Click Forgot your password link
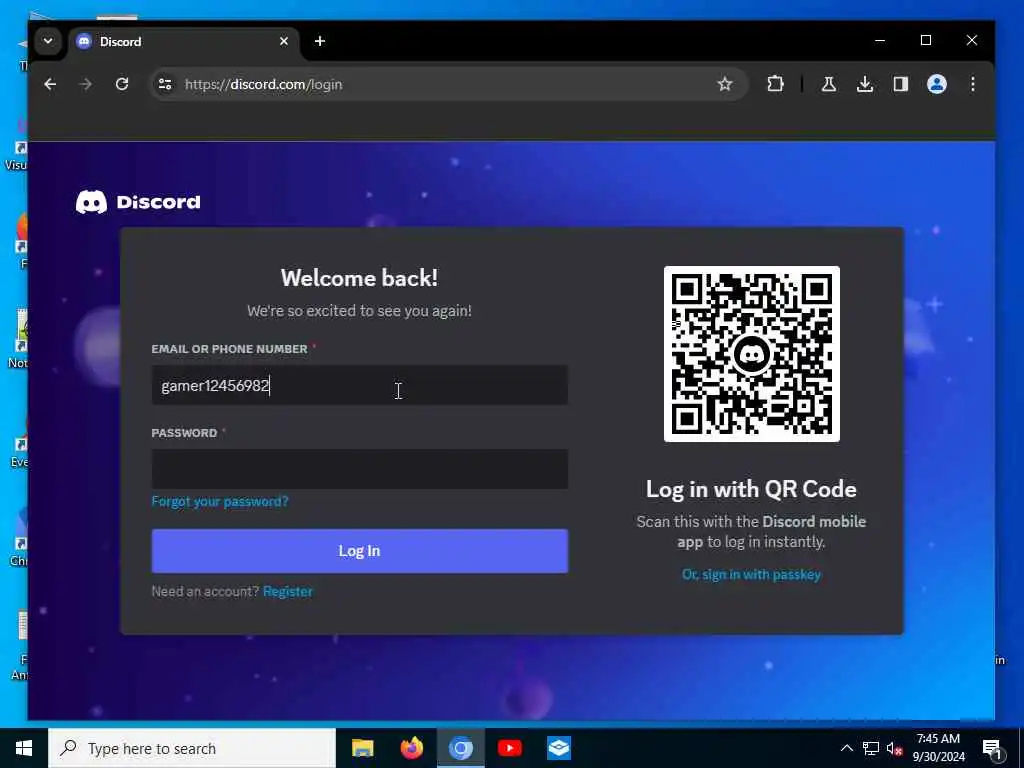 [x=220, y=502]
